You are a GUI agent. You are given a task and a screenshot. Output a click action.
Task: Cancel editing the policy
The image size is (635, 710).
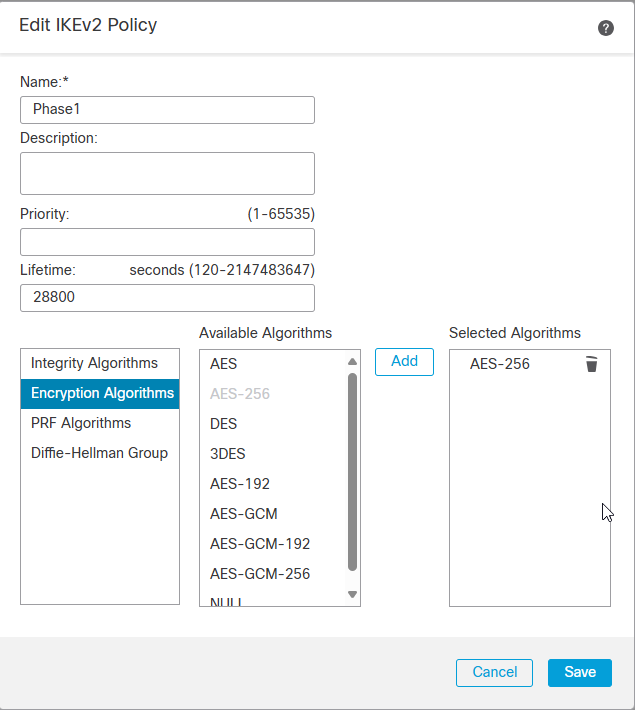494,673
